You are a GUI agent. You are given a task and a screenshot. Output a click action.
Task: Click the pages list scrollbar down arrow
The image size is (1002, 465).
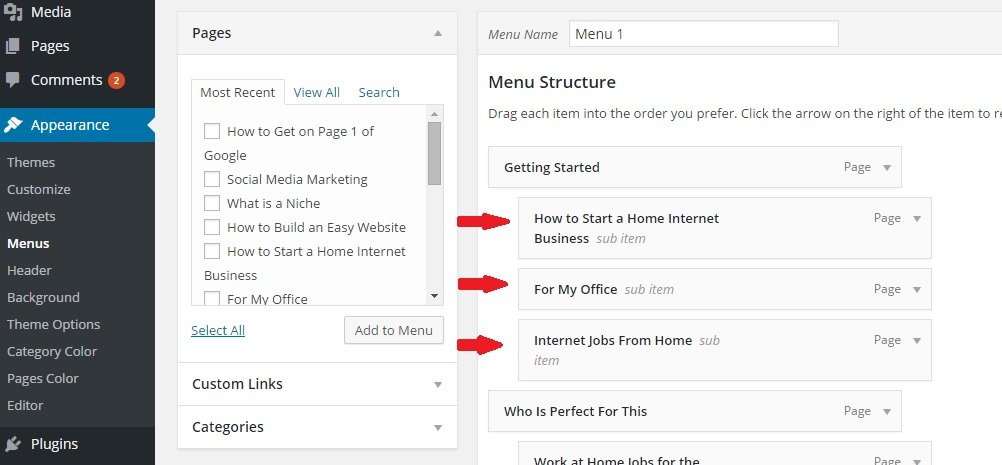click(x=435, y=296)
